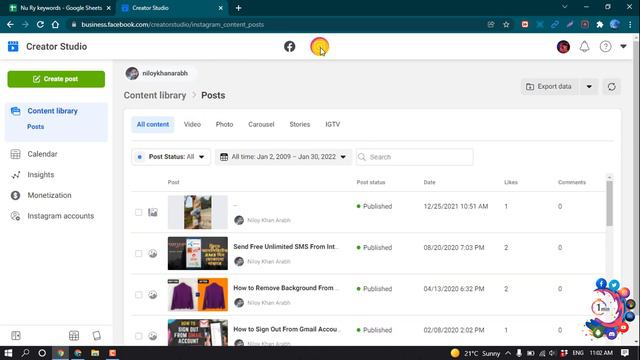Collapse the sidebar panel icon

coord(16,336)
